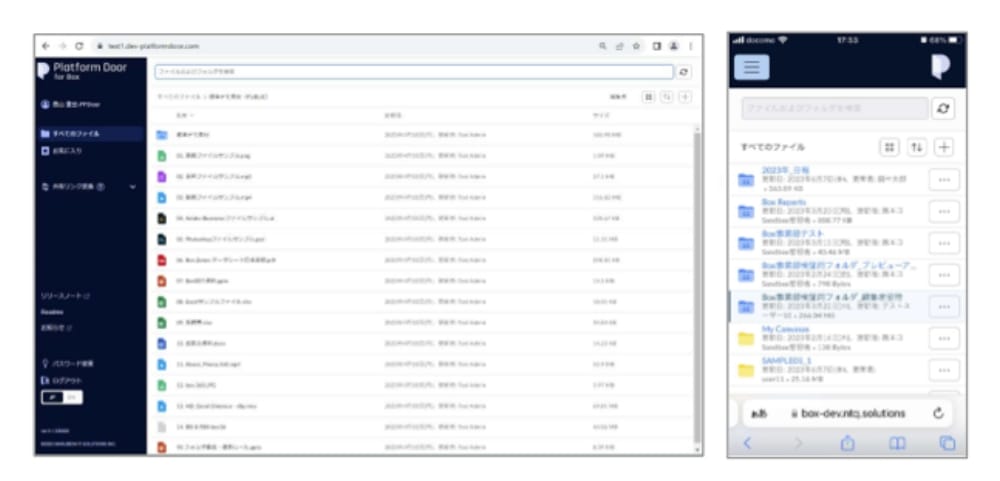The height and width of the screenshot is (481, 1000).
Task: Open the three-dot menu for Box Reports folder
Action: 944,211
